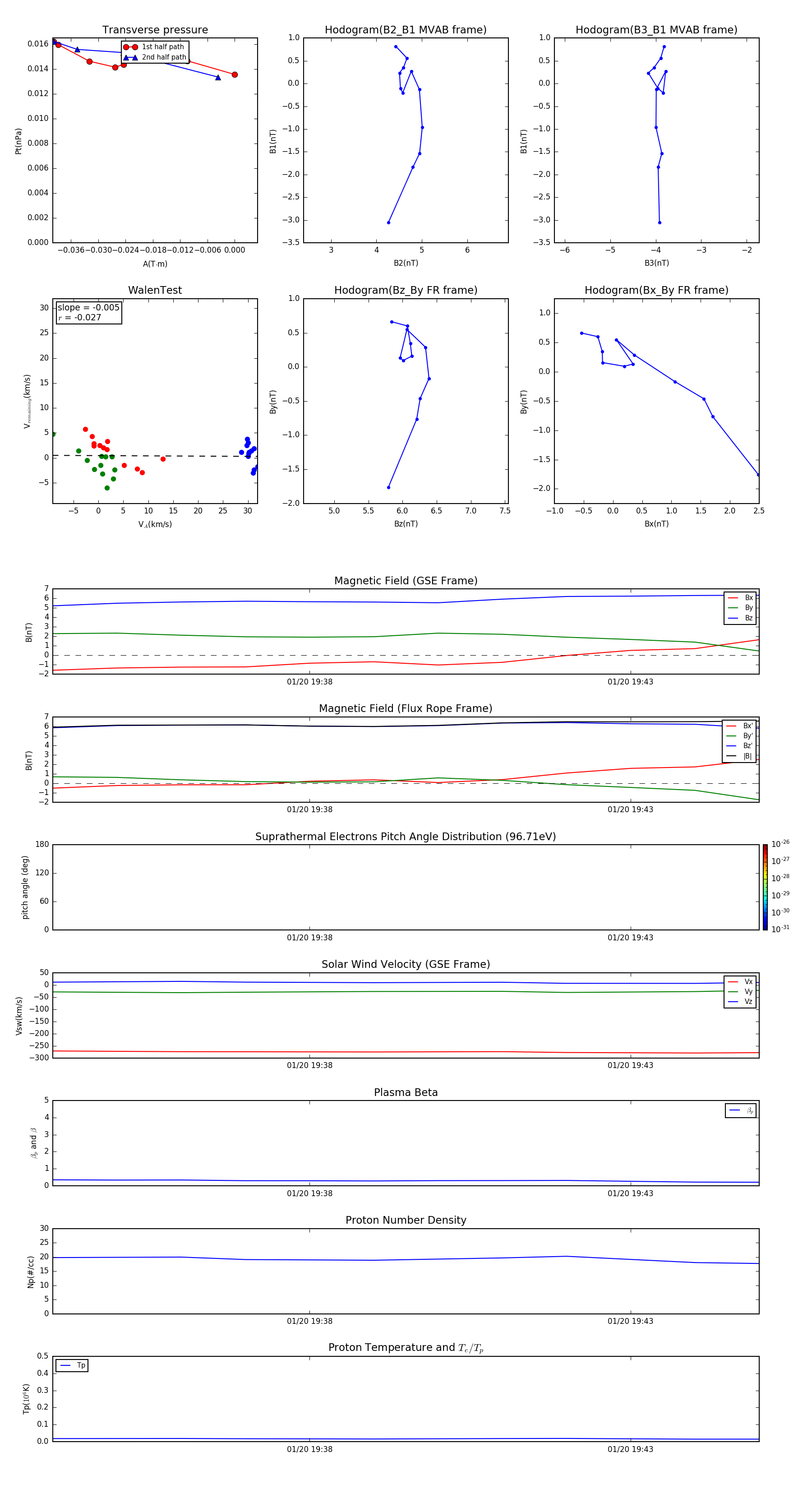Click the "A(T·m)" x-axis label
The image size is (812, 1489).
[155, 264]
